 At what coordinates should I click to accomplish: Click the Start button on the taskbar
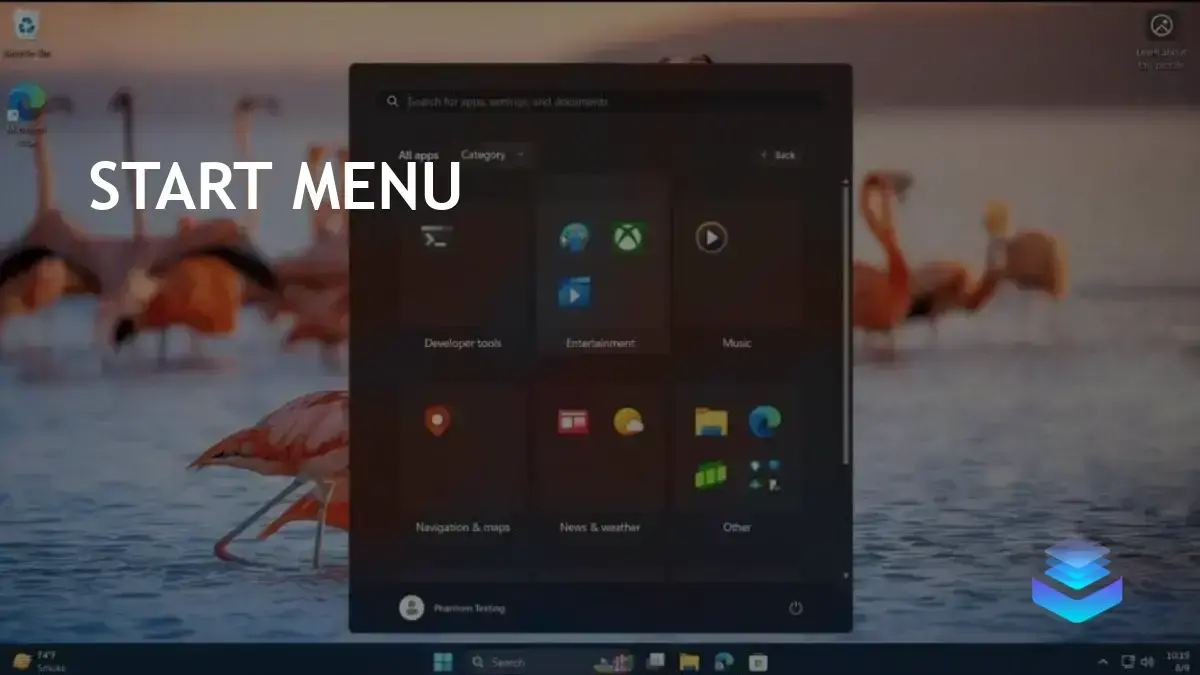tap(443, 662)
